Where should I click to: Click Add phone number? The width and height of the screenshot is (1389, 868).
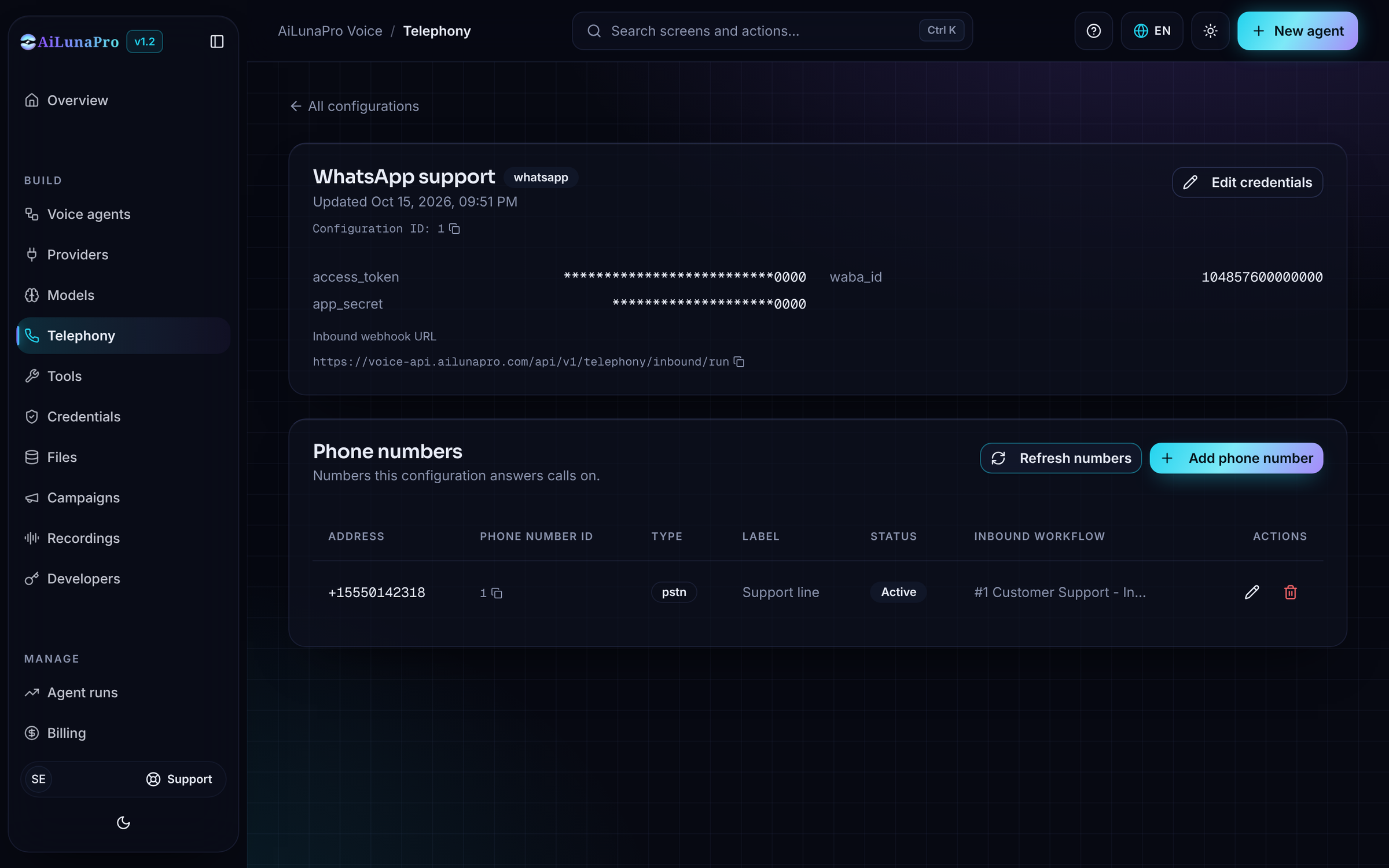1236,458
